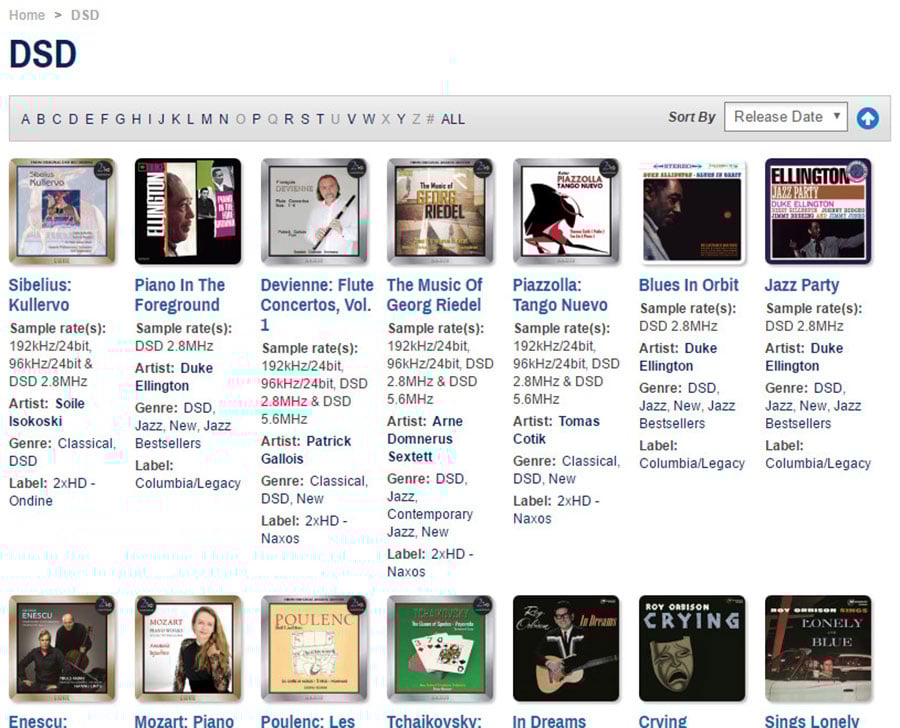Click 'Classical, DSD' genre under Sibelius Kullervo
This screenshot has width=900, height=728.
pyautogui.click(x=63, y=452)
